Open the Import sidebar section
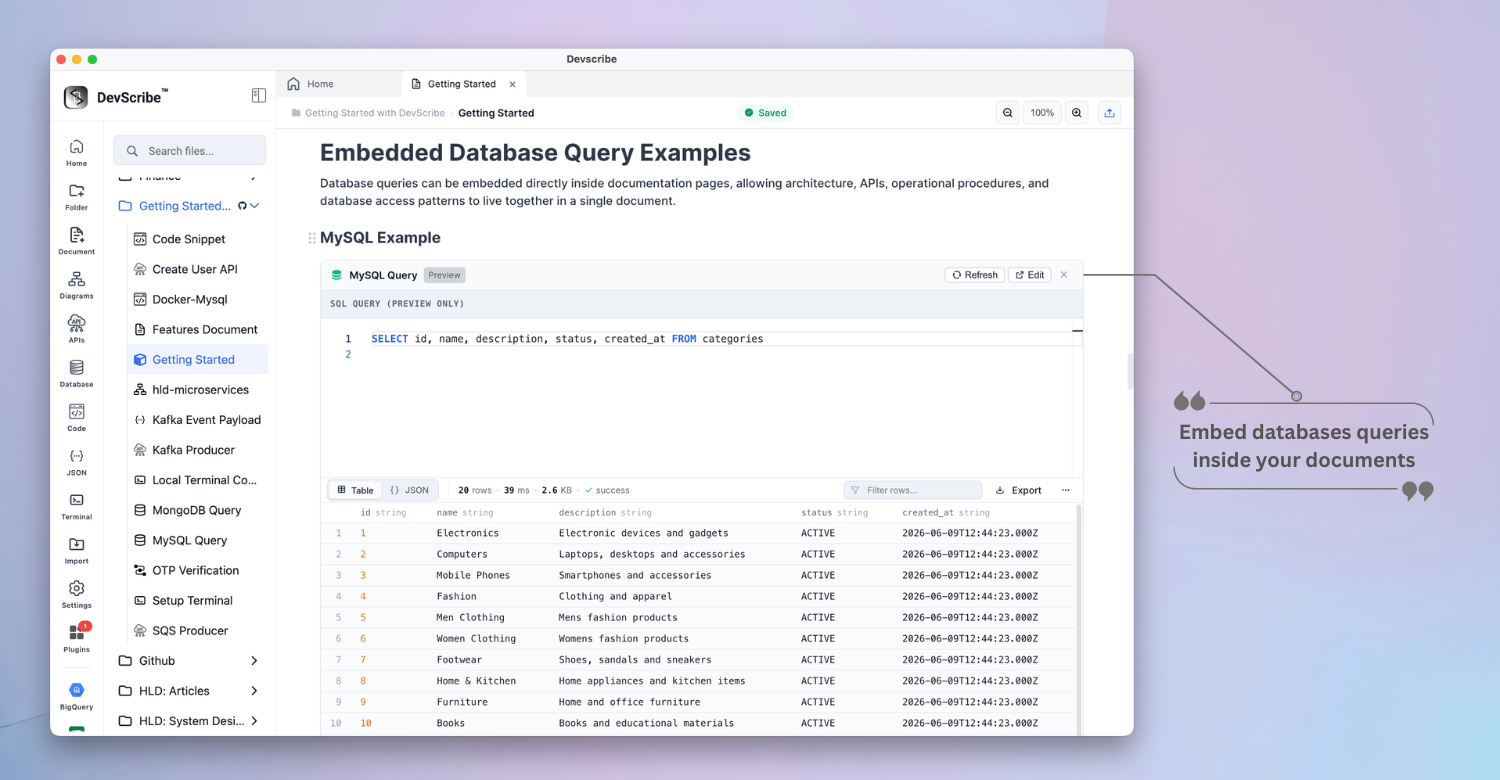The height and width of the screenshot is (780, 1500). tap(76, 549)
